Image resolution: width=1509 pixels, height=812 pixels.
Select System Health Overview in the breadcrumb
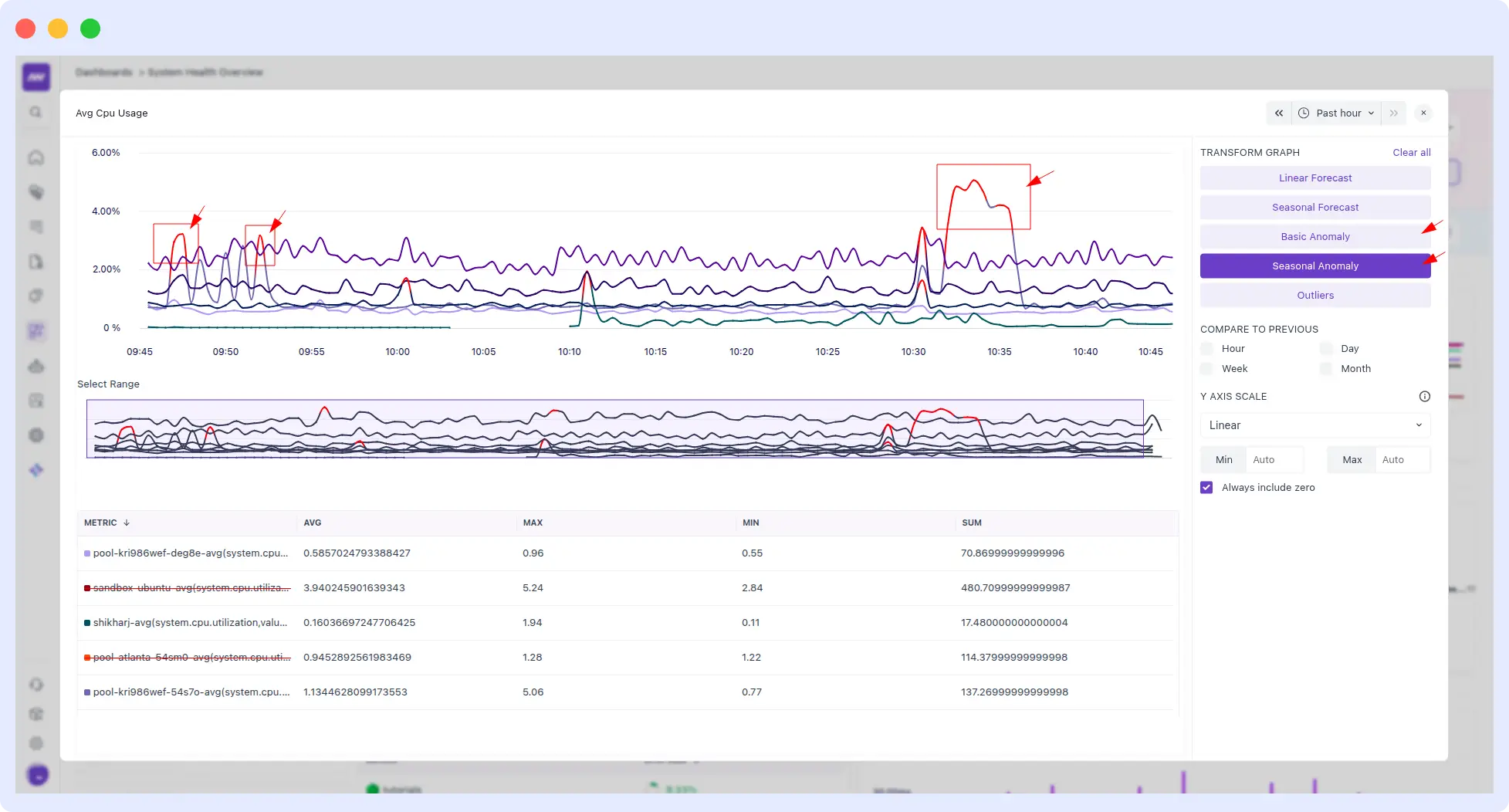point(205,72)
